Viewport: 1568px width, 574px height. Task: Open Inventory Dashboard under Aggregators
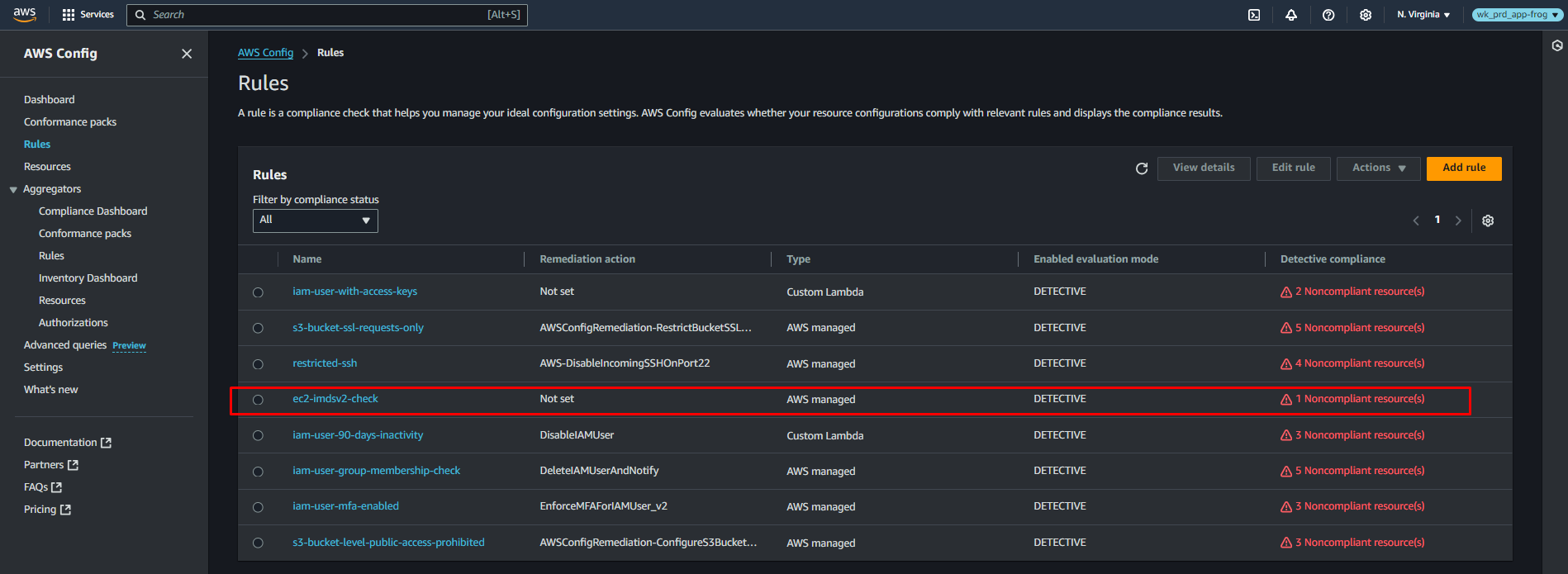point(88,278)
